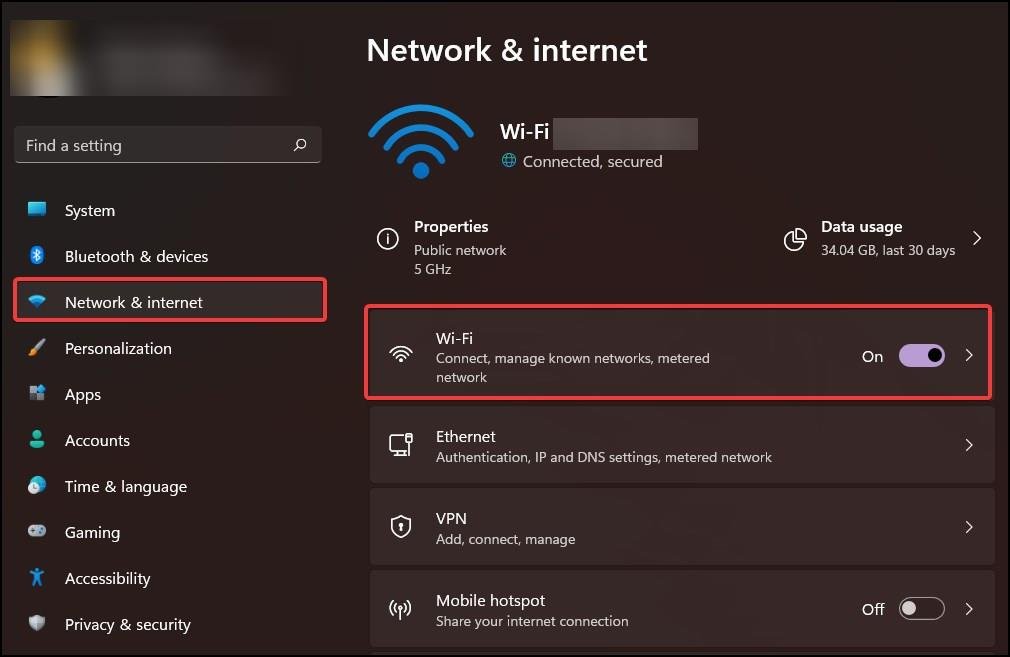Turn off the Wi-Fi toggle
Viewport: 1010px width, 657px height.
[x=922, y=356]
